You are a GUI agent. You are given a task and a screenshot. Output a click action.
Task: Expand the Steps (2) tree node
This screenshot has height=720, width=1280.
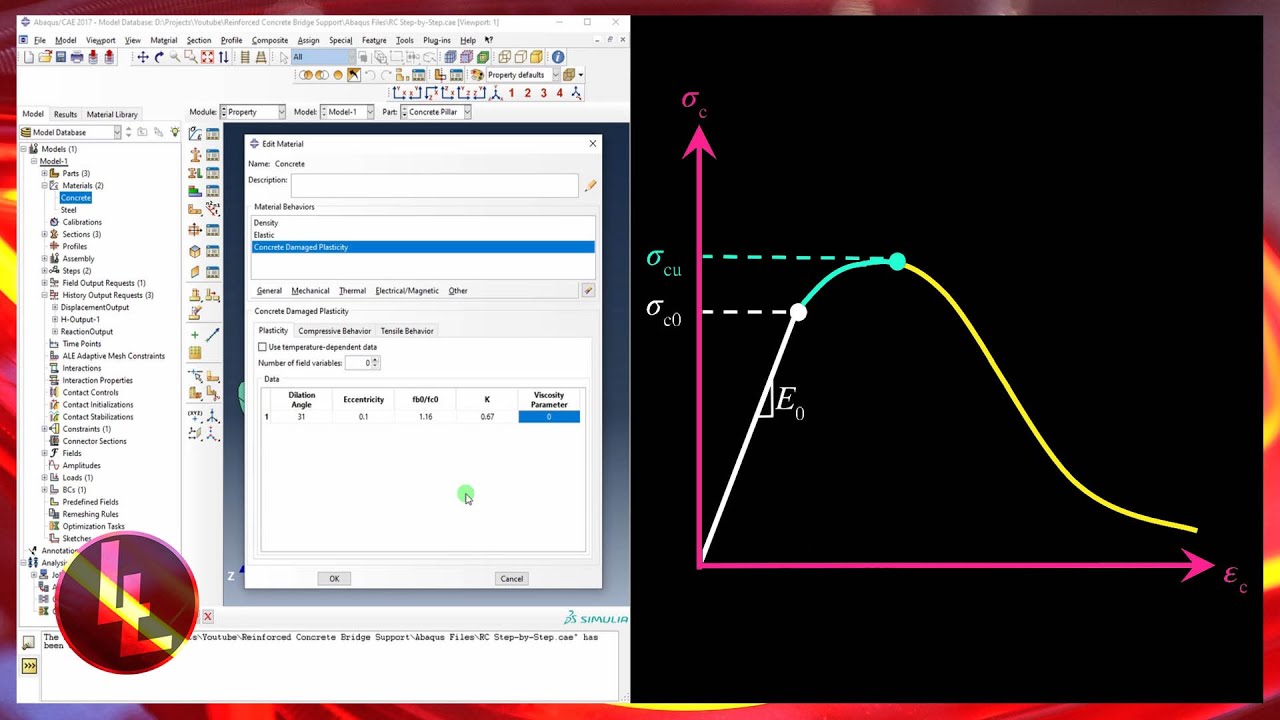pos(44,271)
